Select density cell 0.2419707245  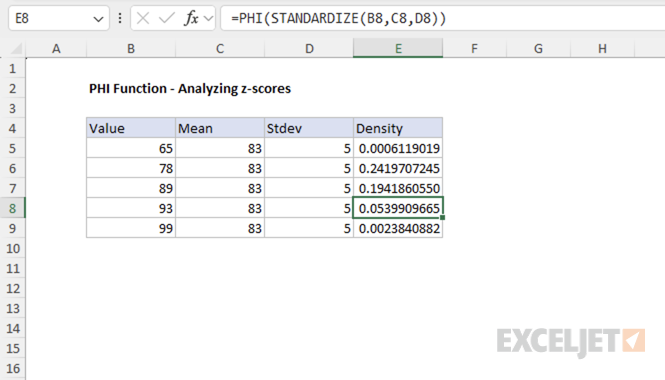click(398, 168)
